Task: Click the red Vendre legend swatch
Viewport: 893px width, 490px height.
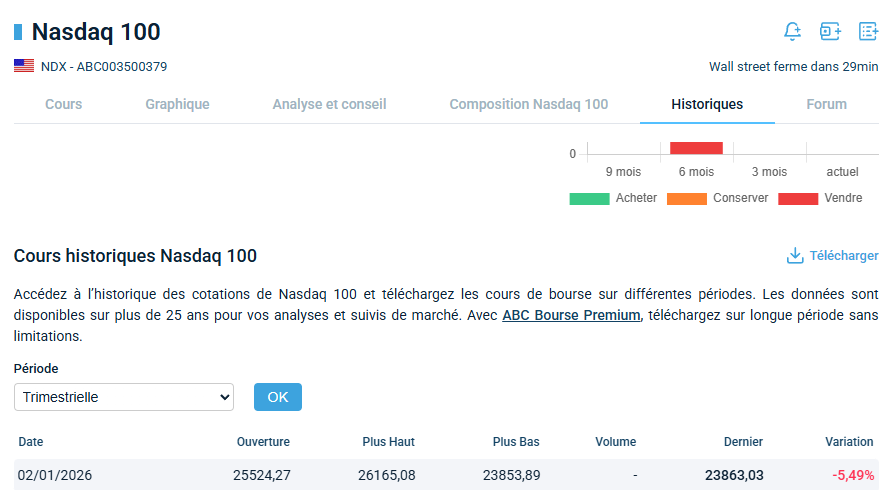Action: (x=798, y=198)
